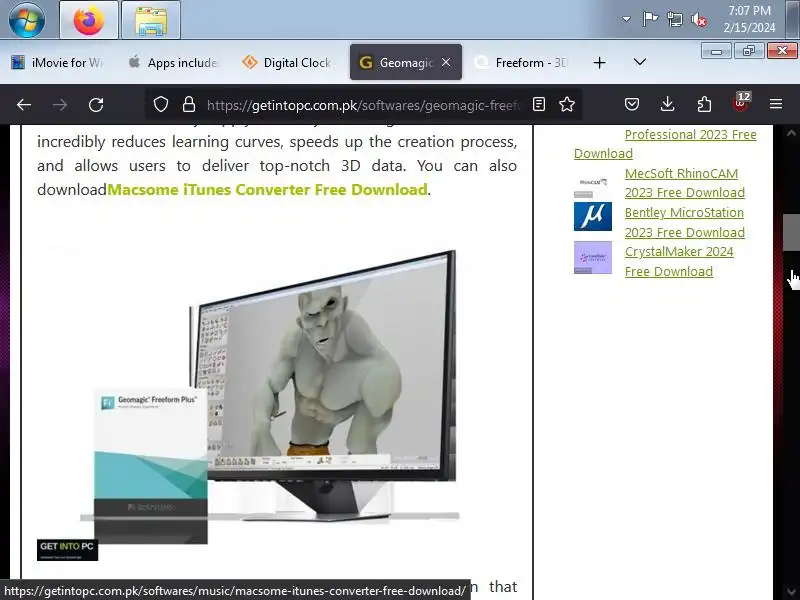Image resolution: width=800 pixels, height=600 pixels.
Task: Open the extension icon with badge 12
Action: (740, 104)
